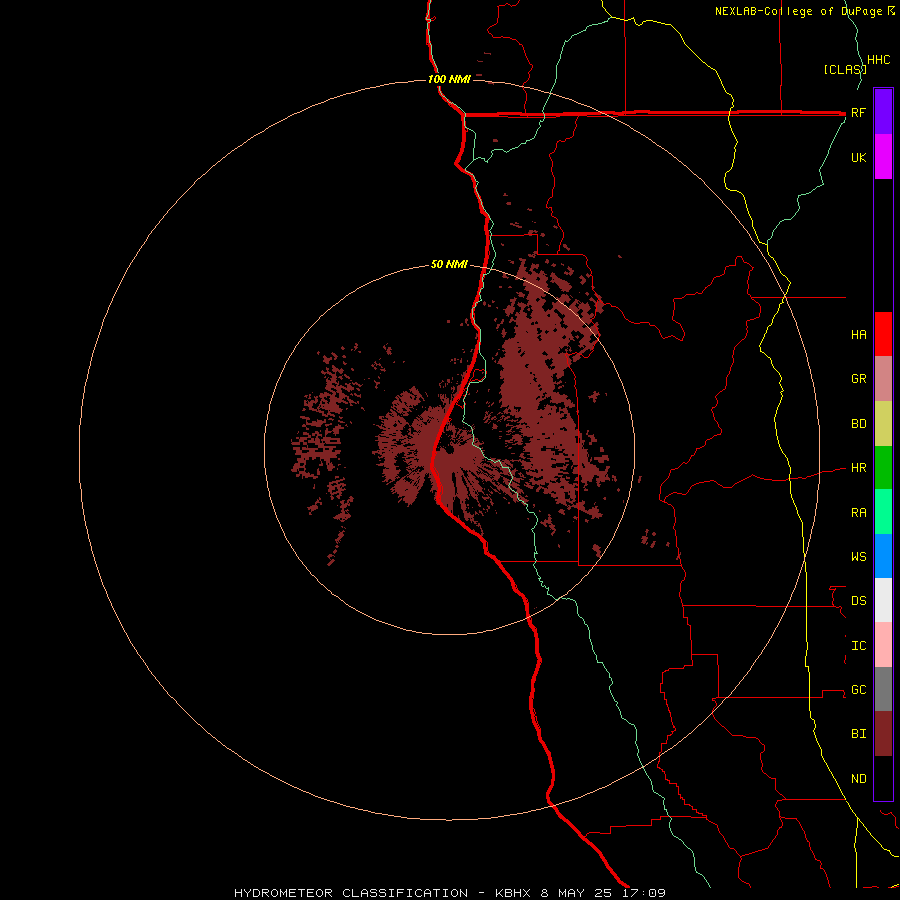Click the RA light green legend swatch

pos(883,512)
